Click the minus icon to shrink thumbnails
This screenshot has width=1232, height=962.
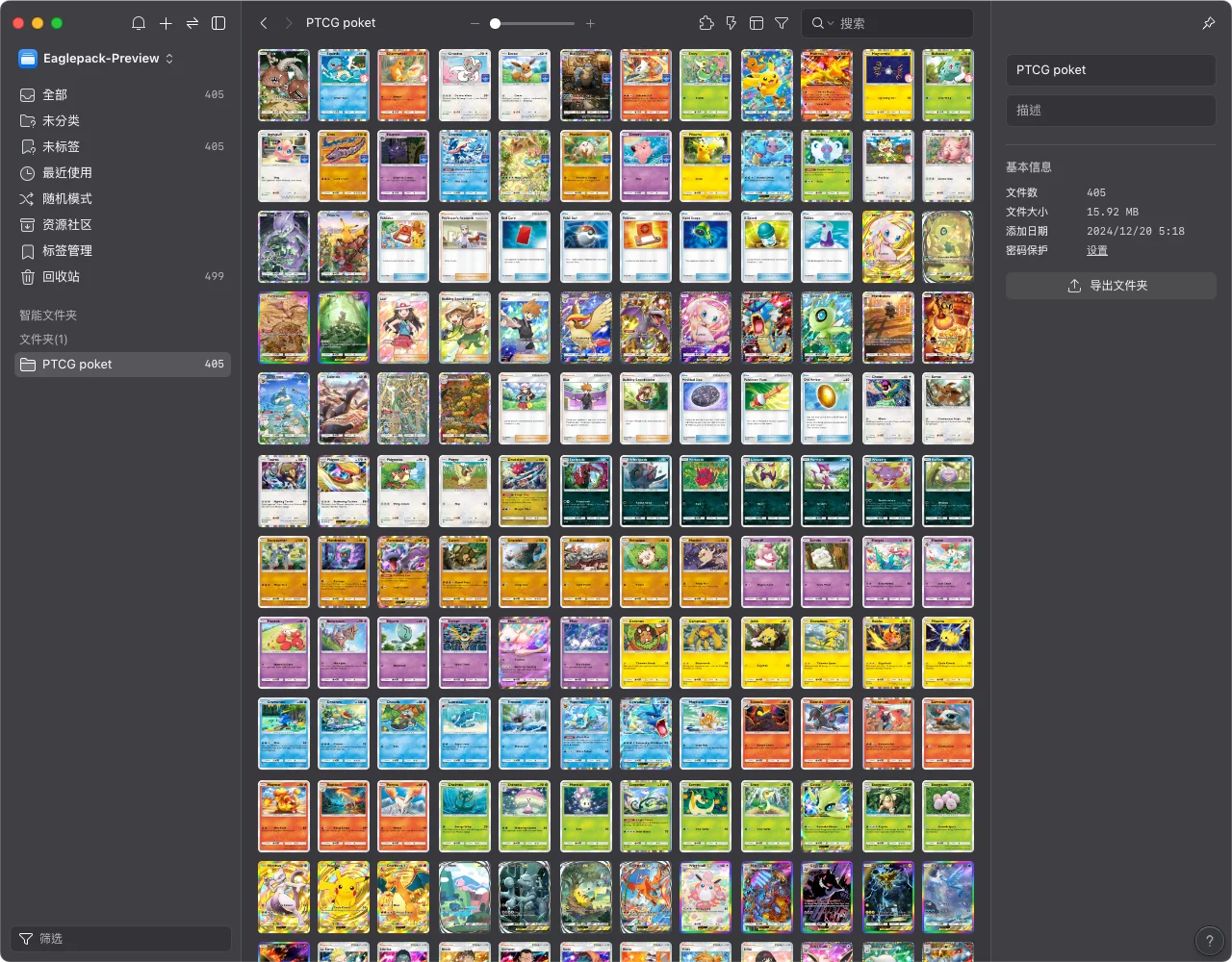pyautogui.click(x=475, y=23)
